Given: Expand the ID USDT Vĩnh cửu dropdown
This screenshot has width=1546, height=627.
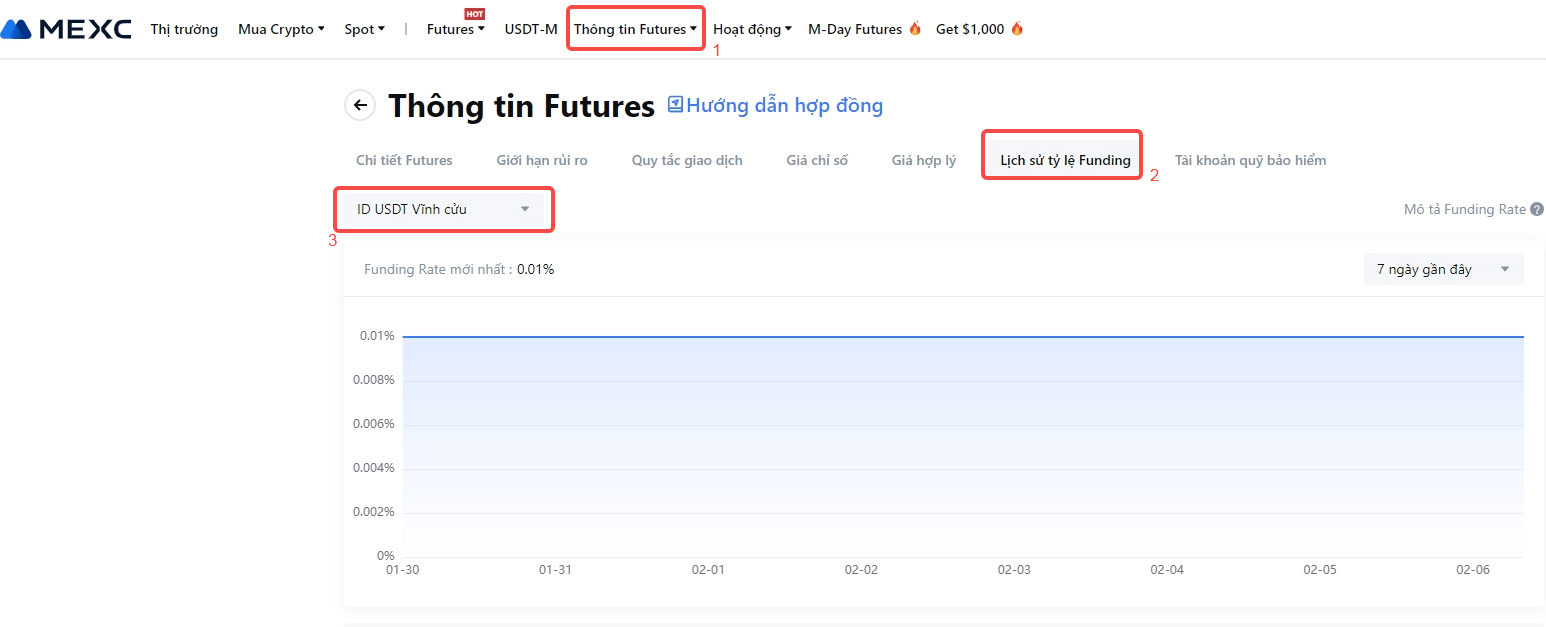Looking at the screenshot, I should (443, 210).
